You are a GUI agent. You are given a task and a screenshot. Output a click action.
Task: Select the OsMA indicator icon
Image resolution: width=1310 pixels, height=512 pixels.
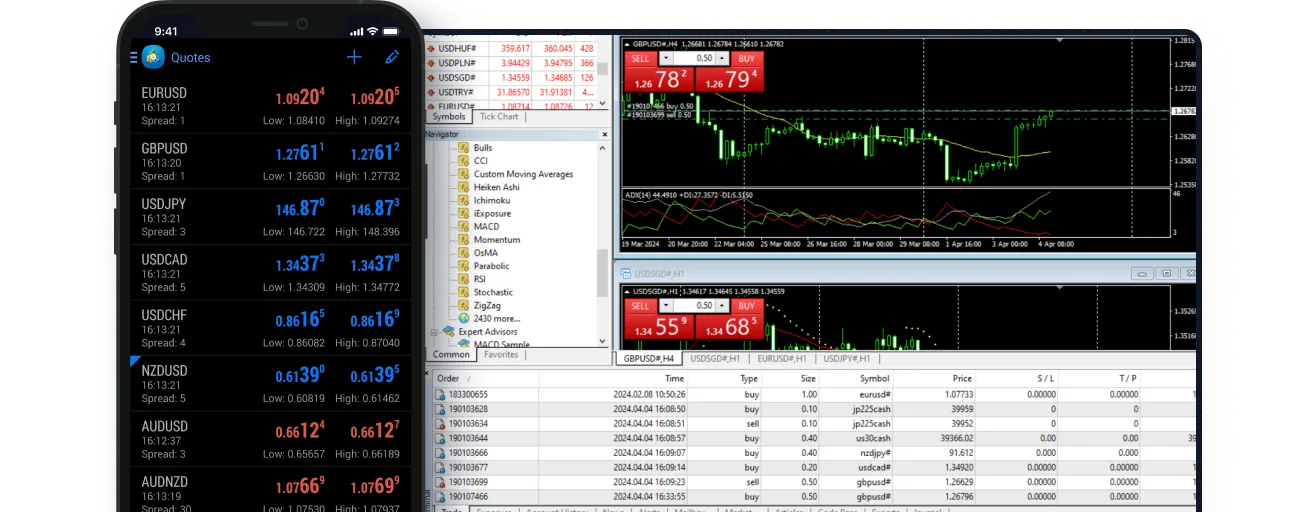(x=464, y=253)
